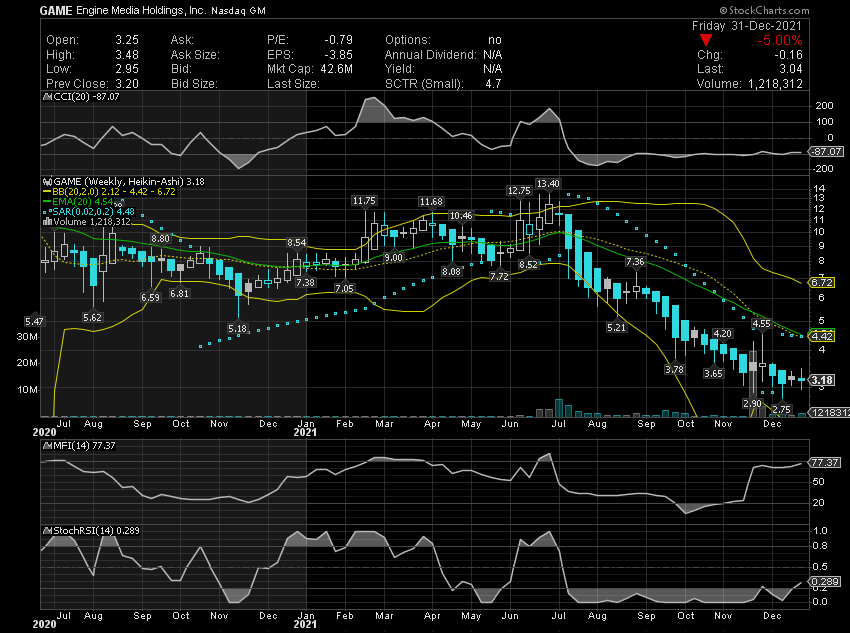Click the 3.65 low price label
Viewport: 850px width, 633px height.
coord(713,373)
